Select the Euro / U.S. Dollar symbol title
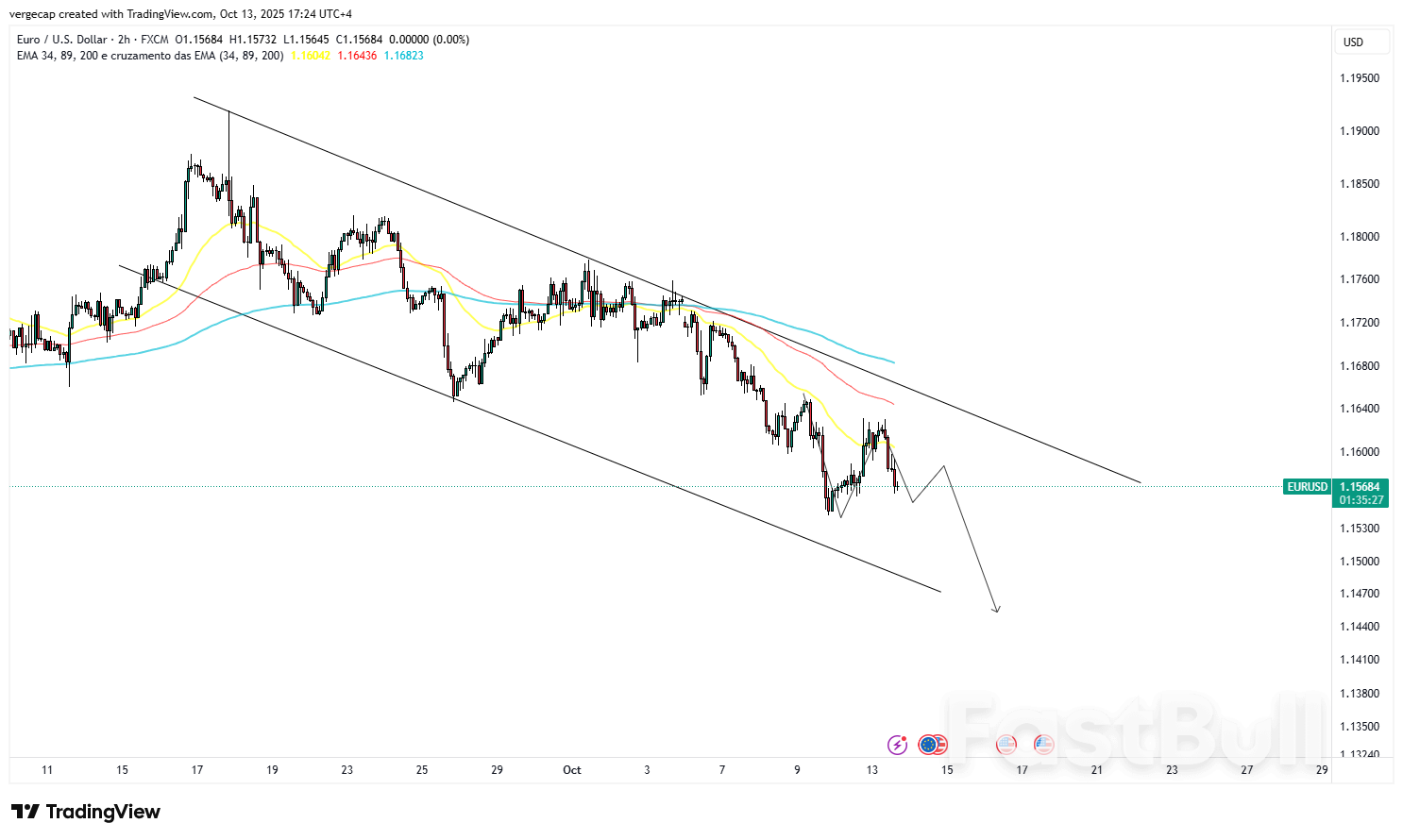Viewport: 1403px width, 840px height. click(x=62, y=40)
